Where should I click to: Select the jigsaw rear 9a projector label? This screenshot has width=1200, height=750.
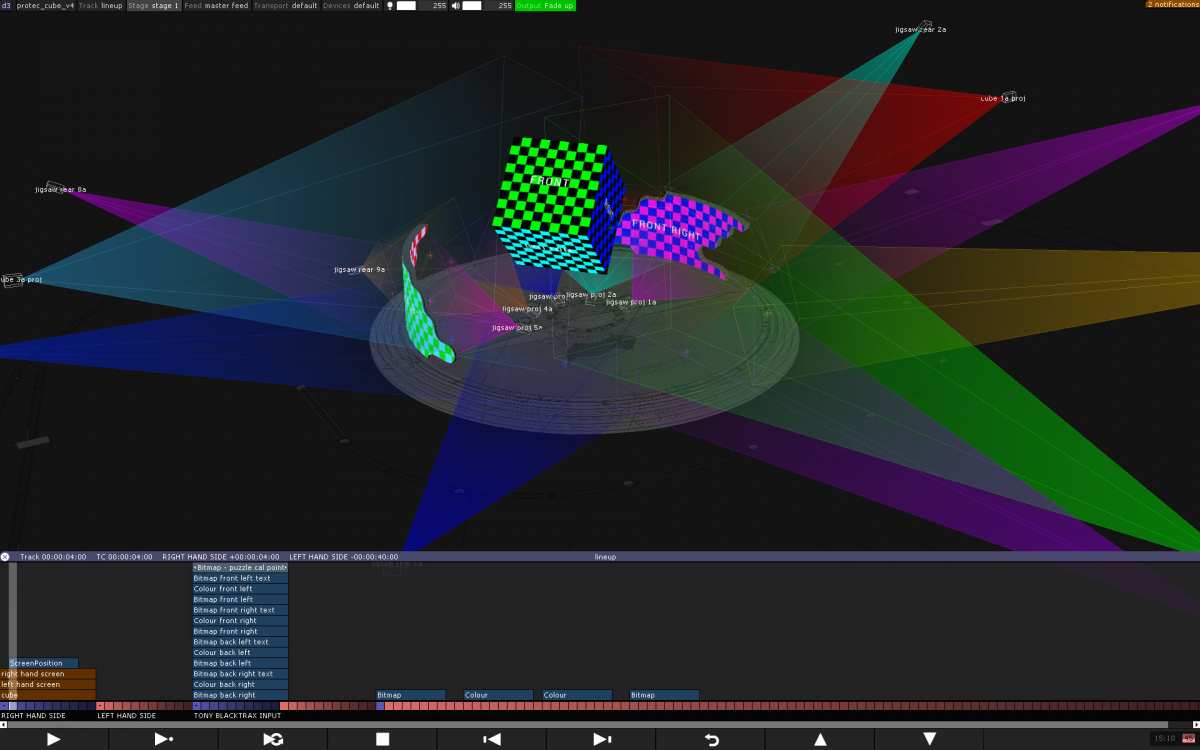pos(359,269)
